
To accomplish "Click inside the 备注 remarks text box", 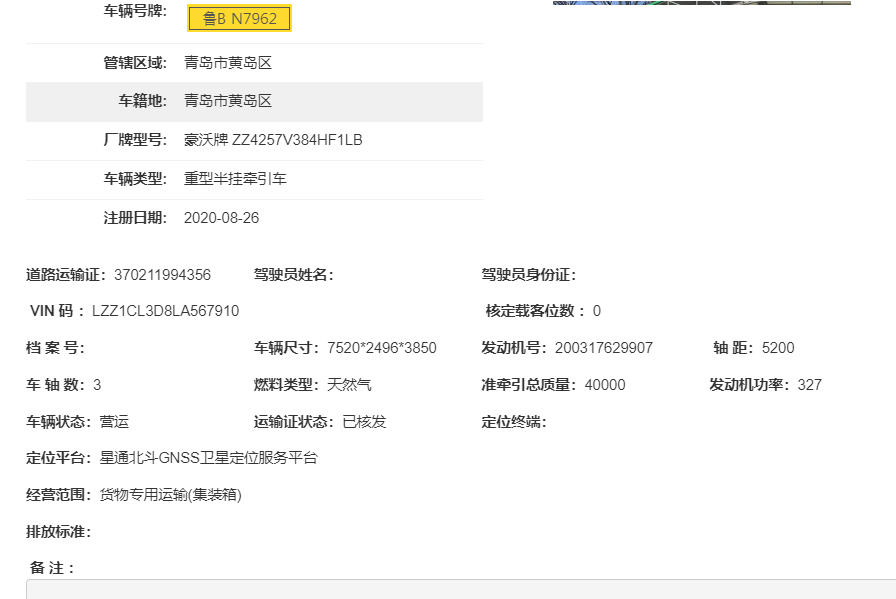I will 460,589.
